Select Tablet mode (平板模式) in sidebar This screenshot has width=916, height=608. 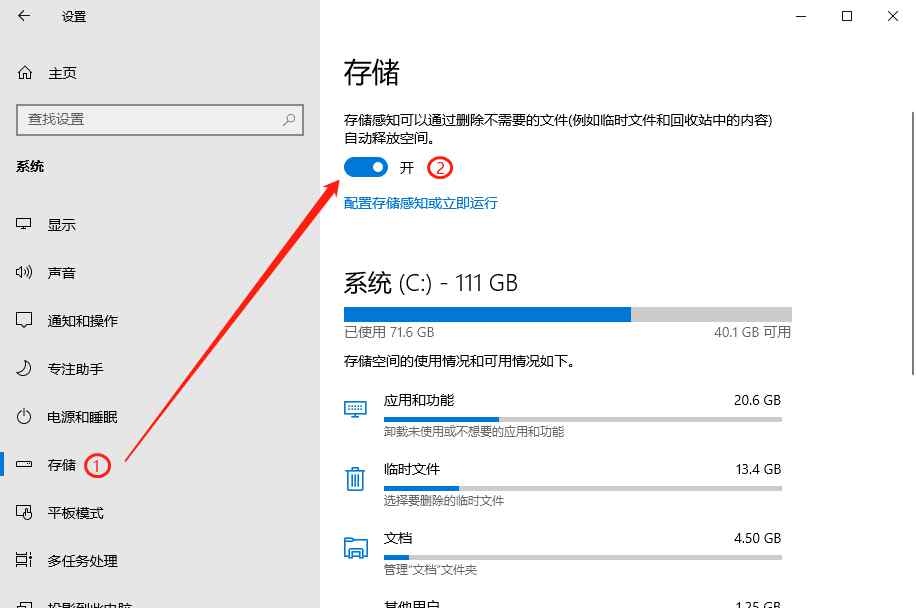[x=75, y=513]
